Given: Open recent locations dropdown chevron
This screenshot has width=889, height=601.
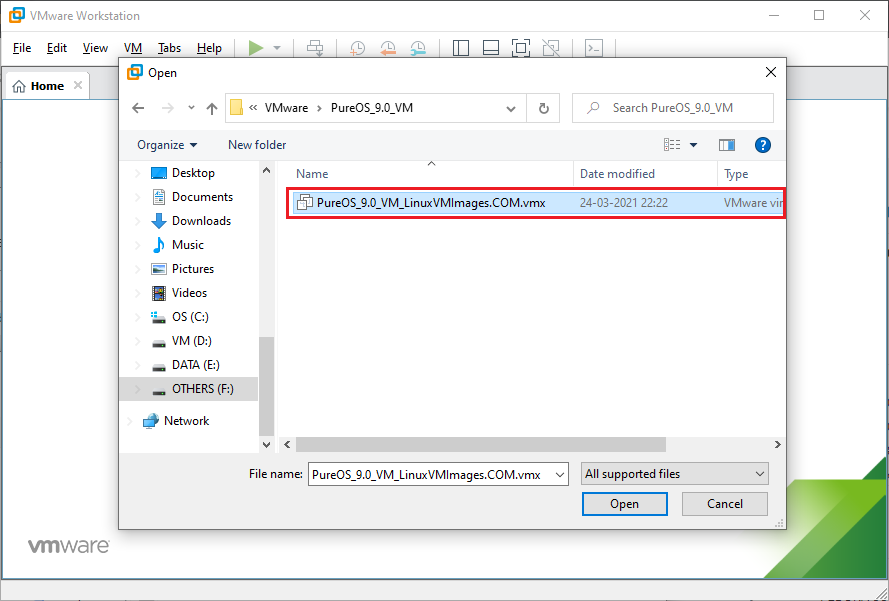Looking at the screenshot, I should pyautogui.click(x=192, y=108).
